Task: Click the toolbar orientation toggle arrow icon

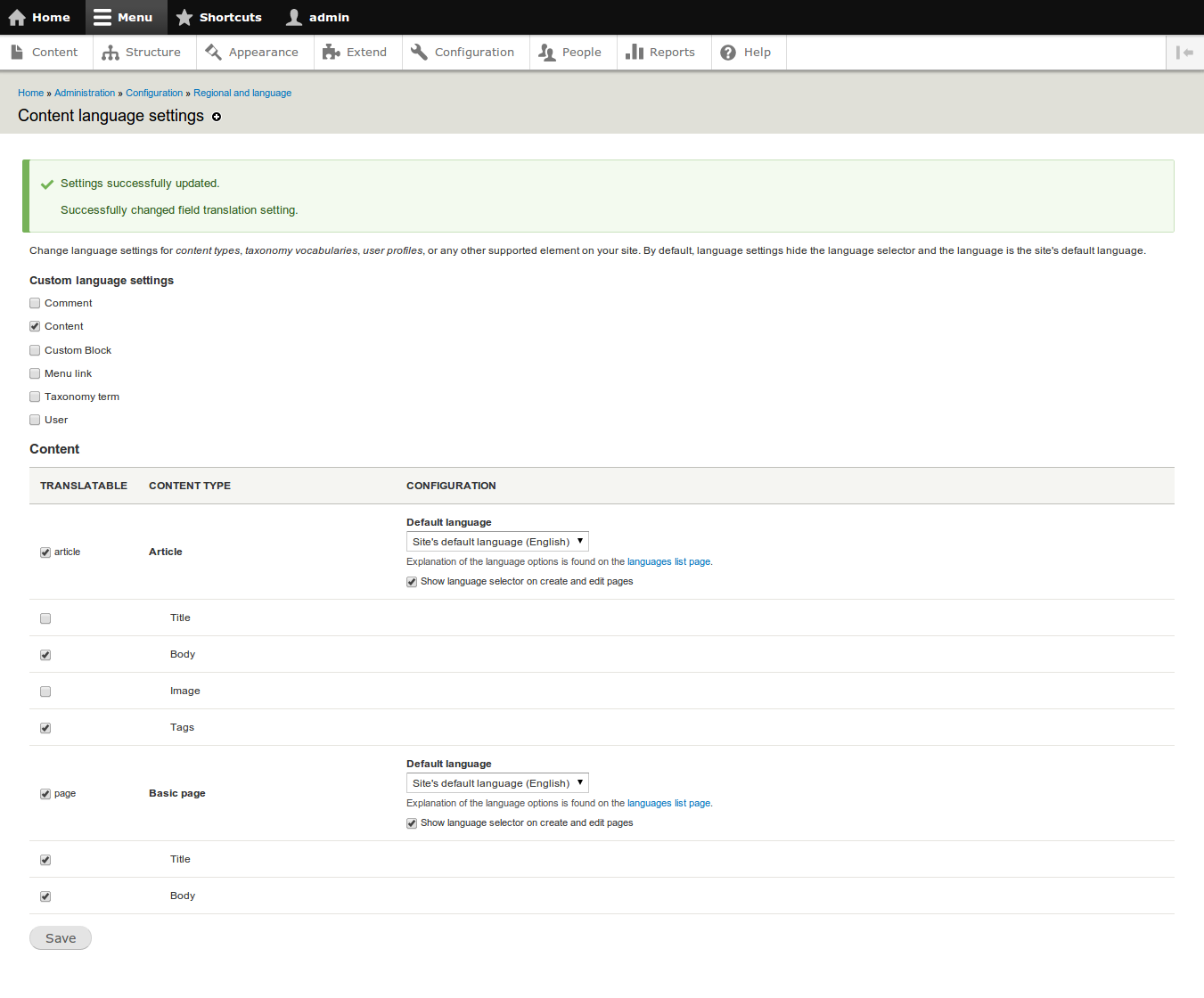Action: click(1184, 53)
